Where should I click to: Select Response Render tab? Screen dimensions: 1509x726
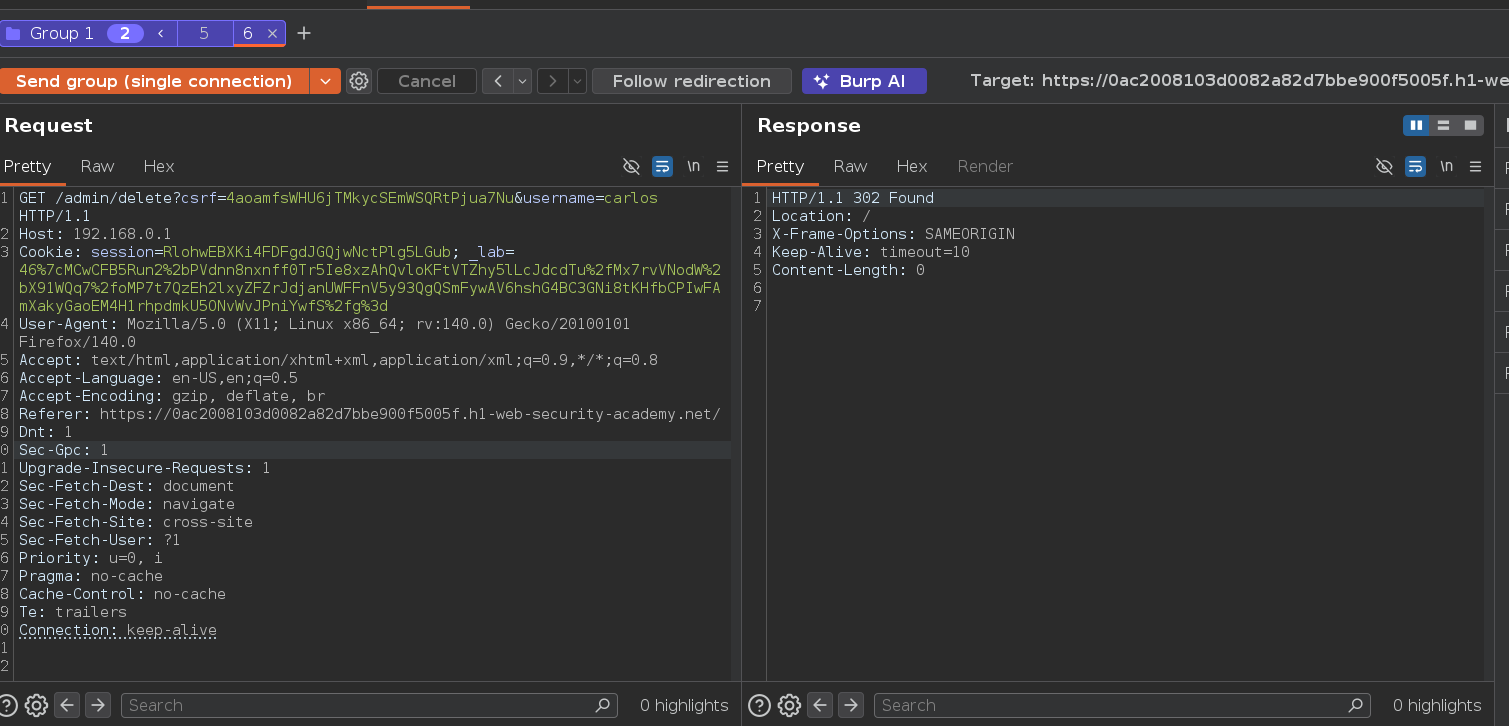pos(985,166)
